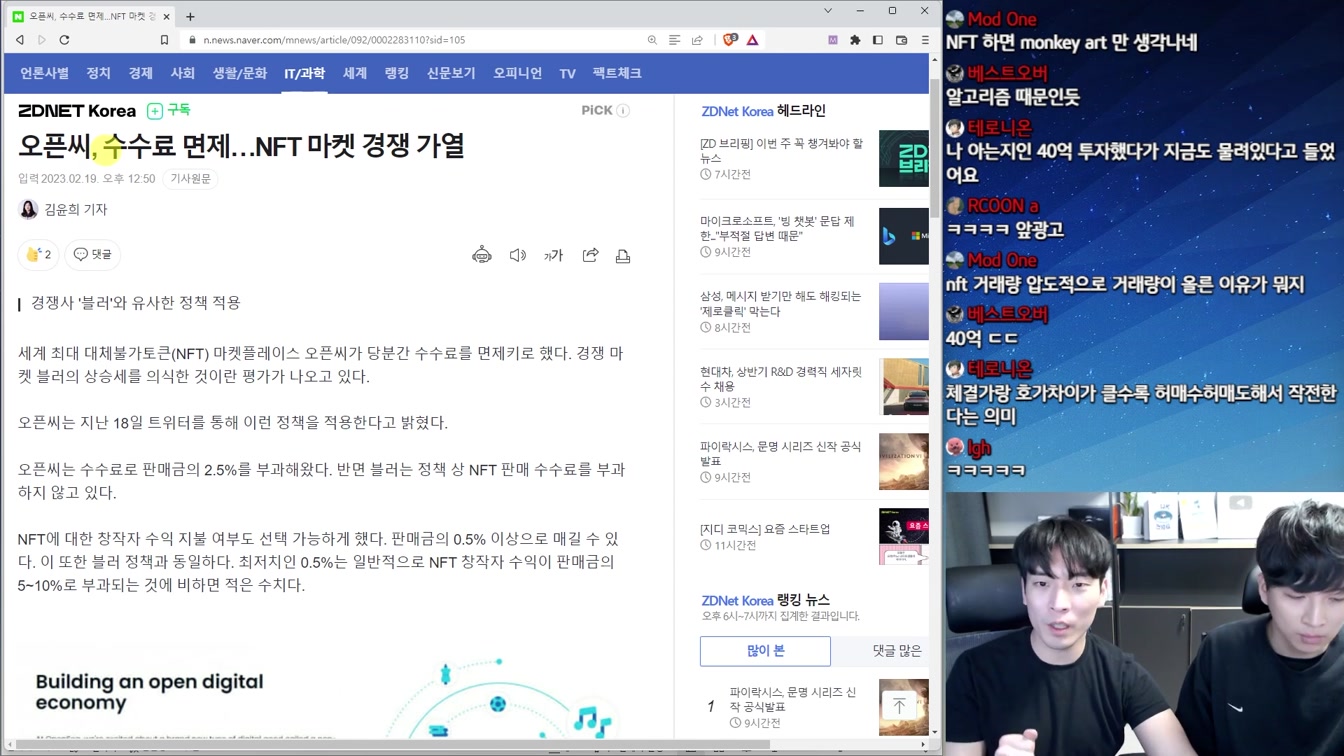Bookmark this page via bookmark icon

pyautogui.click(x=164, y=40)
